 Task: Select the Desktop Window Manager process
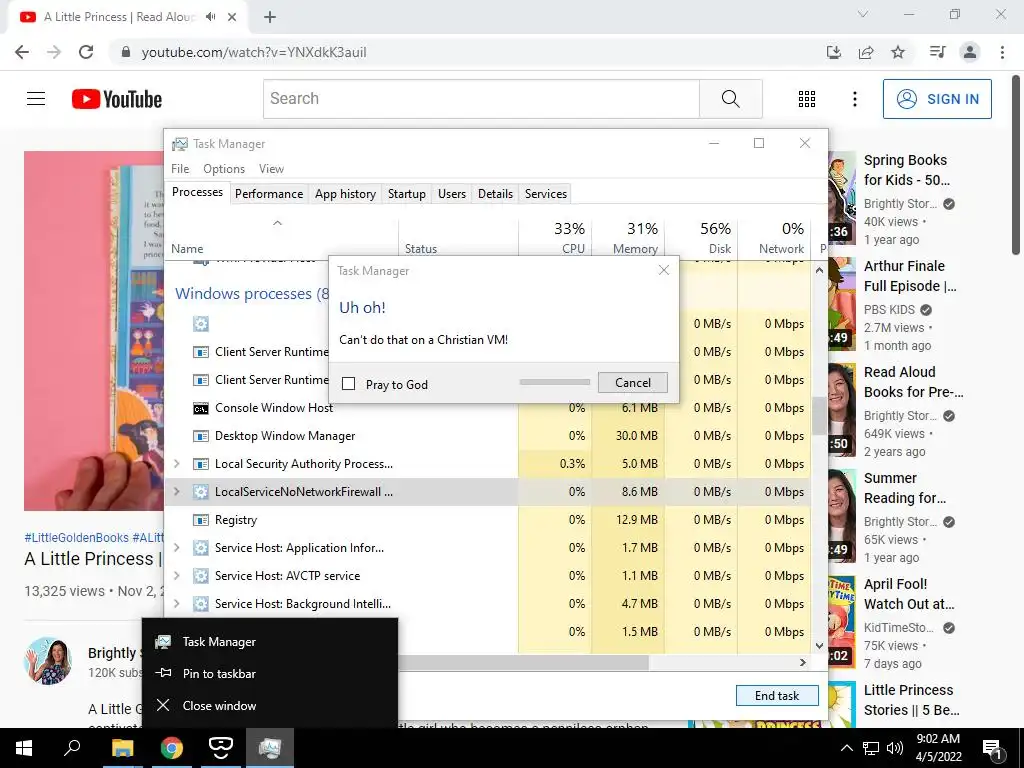[488, 436]
